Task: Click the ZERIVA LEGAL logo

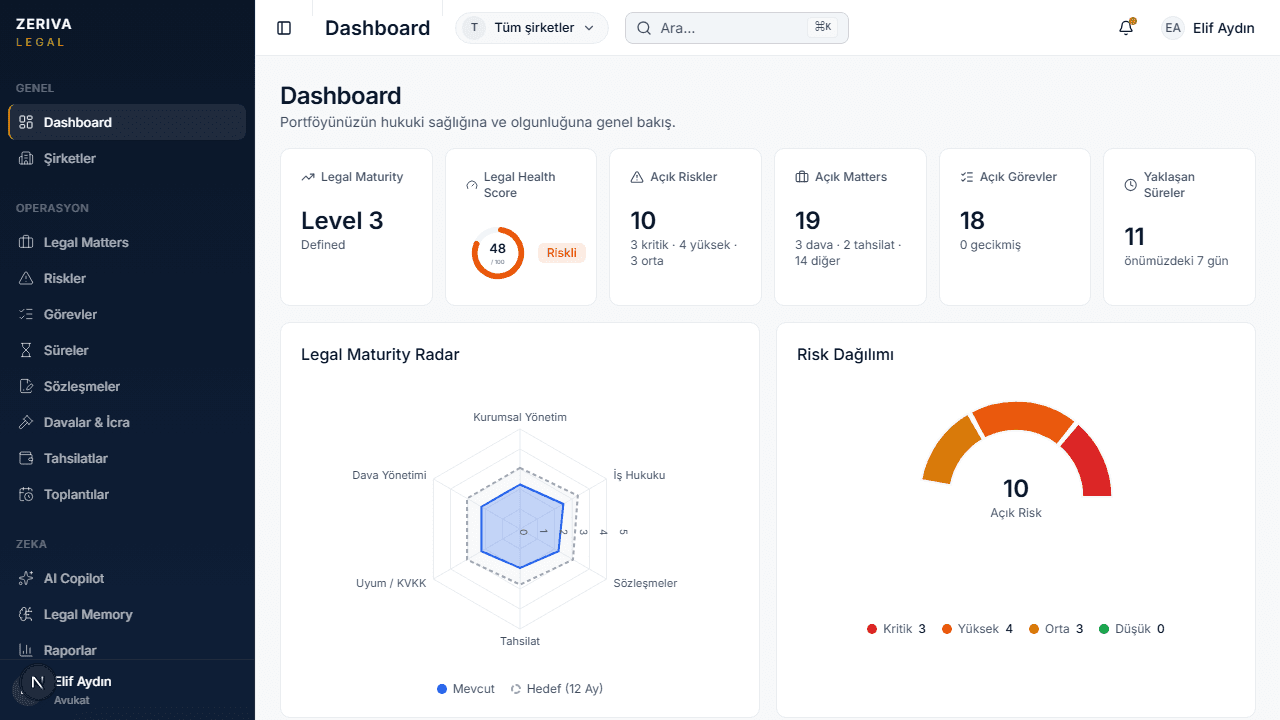Action: 44,32
